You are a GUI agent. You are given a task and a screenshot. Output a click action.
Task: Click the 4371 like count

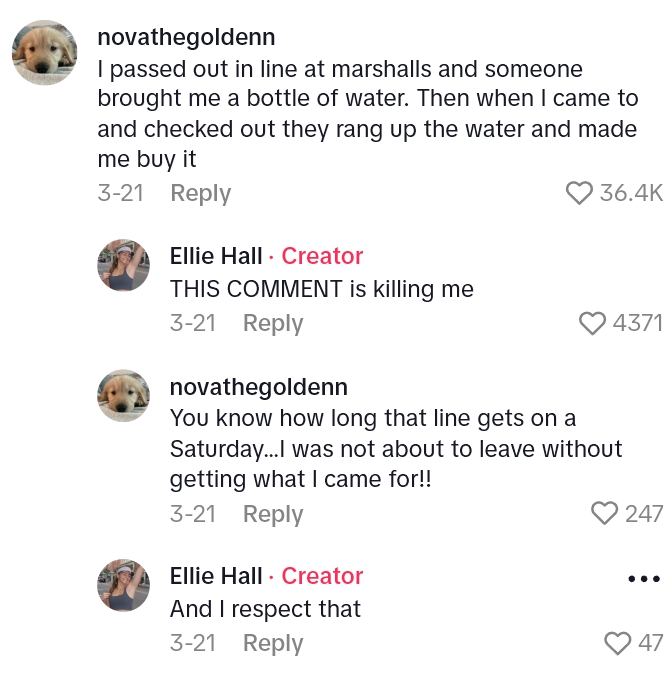(x=637, y=323)
